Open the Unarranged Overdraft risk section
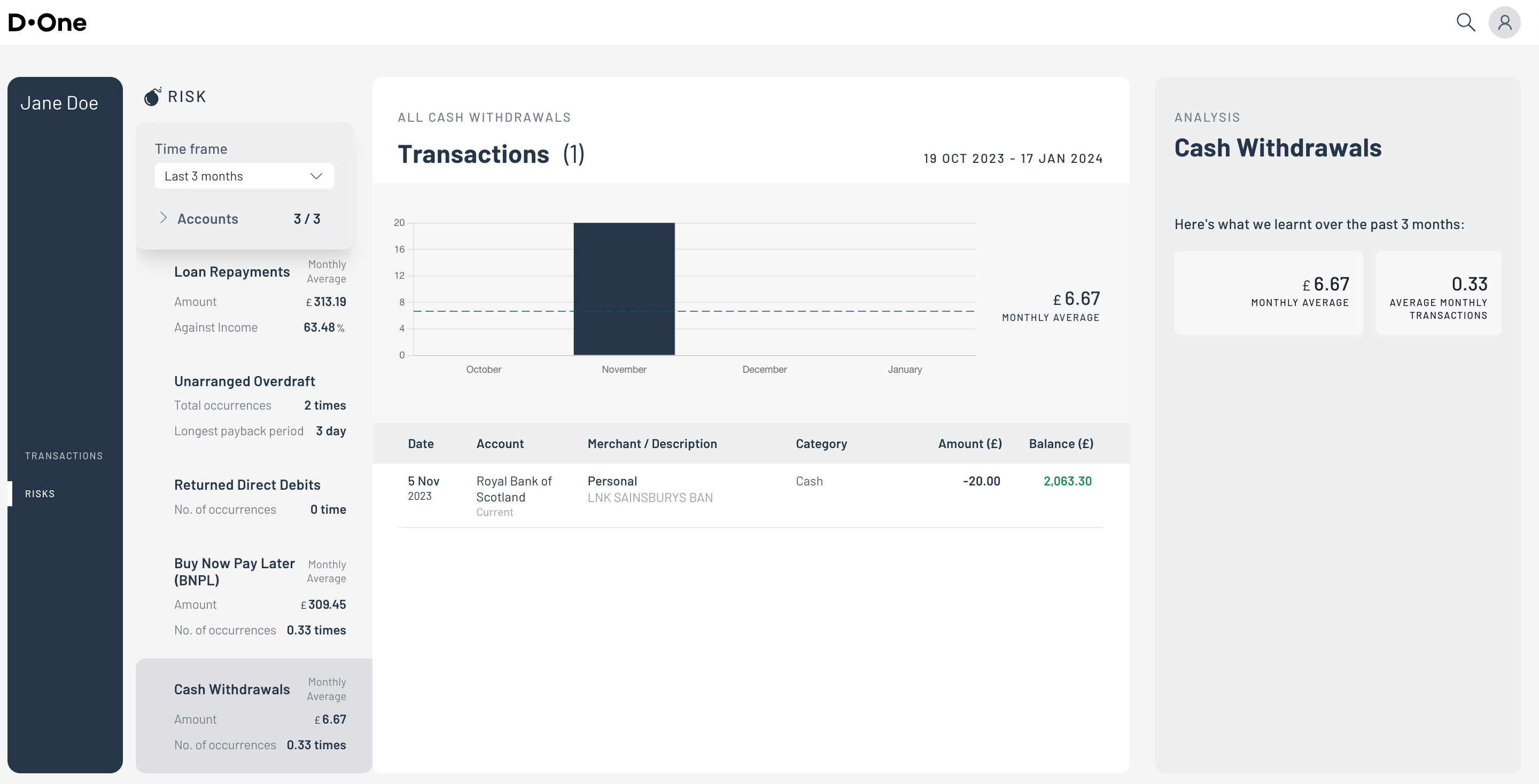The image size is (1539, 784). click(244, 381)
